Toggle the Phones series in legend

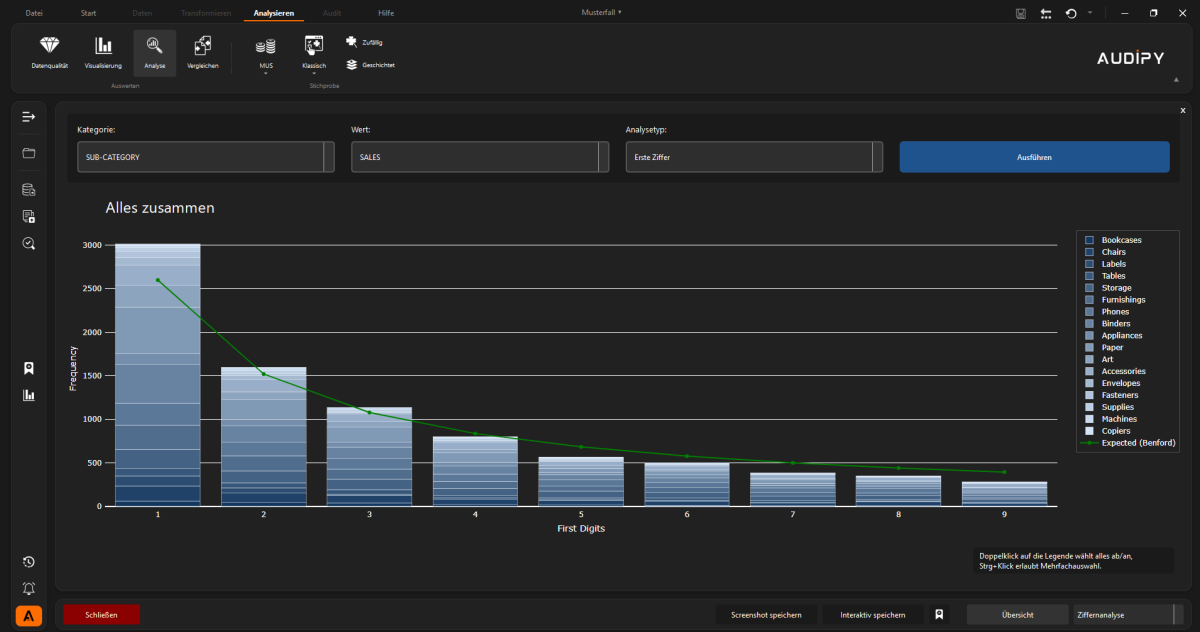coord(1115,312)
